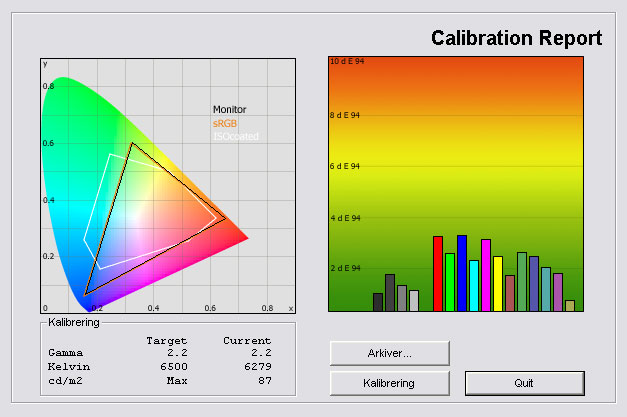Click the Kalibrering group box title

pyautogui.click(x=74, y=322)
